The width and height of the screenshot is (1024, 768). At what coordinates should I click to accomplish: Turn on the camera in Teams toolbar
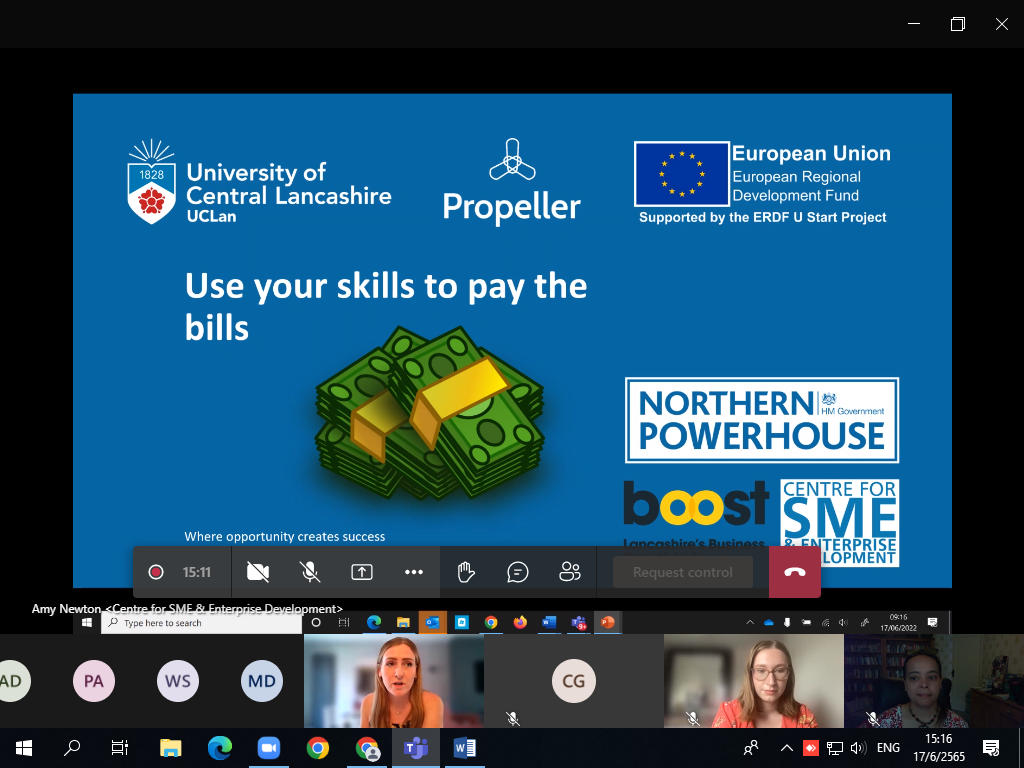(x=258, y=573)
